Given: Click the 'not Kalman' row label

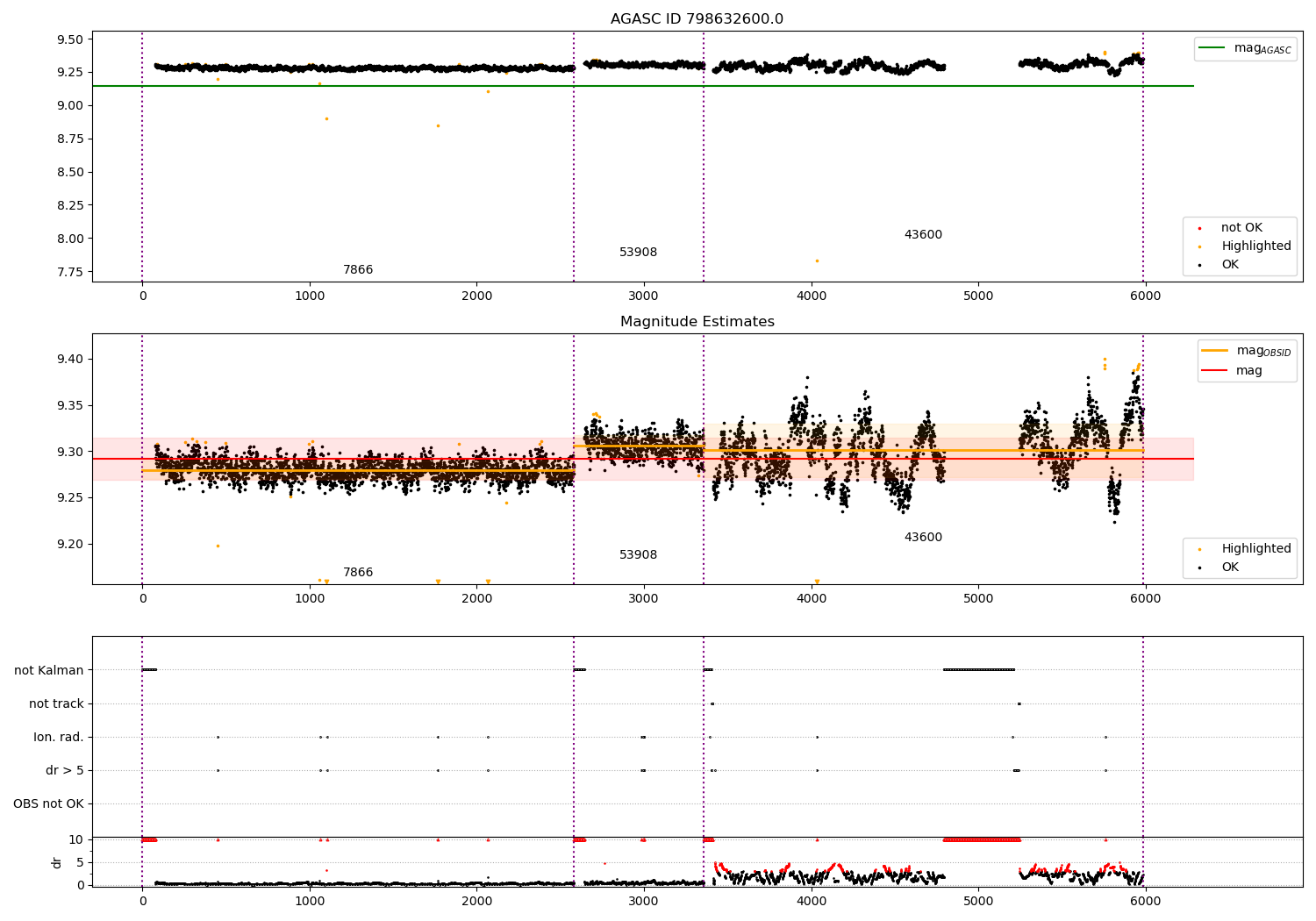Looking at the screenshot, I should [49, 671].
